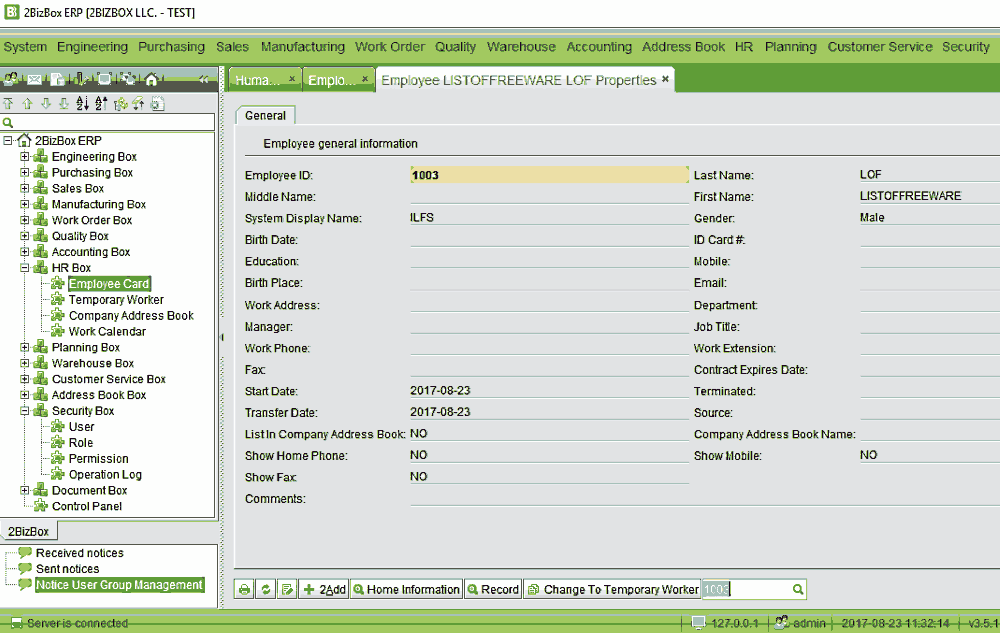Open Operation Log tree item
This screenshot has height=633, width=1000.
pos(105,474)
